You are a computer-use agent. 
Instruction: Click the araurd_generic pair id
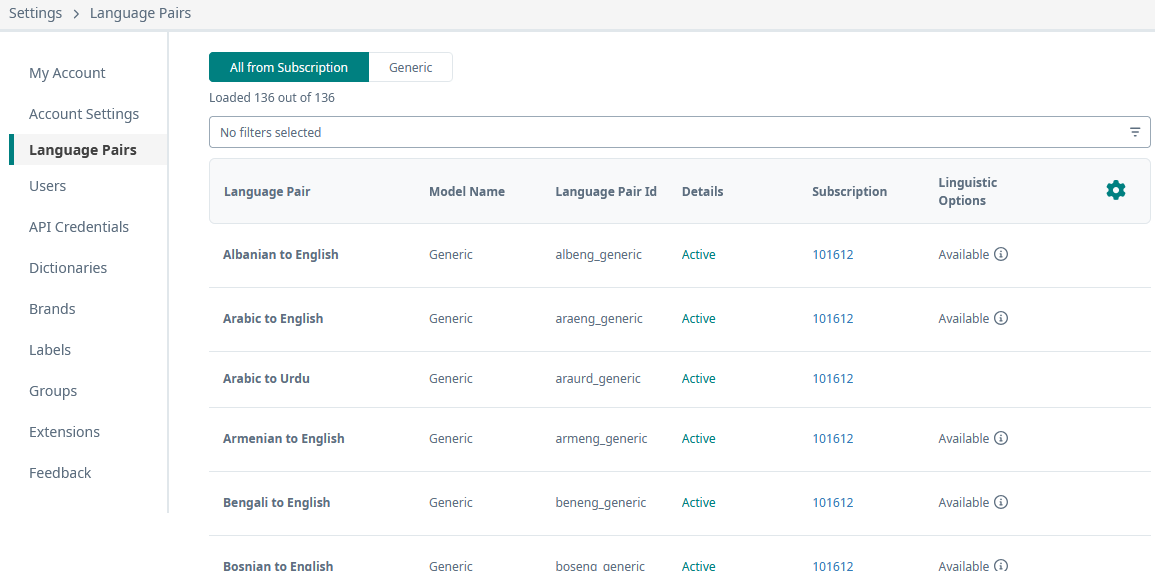[598, 379]
